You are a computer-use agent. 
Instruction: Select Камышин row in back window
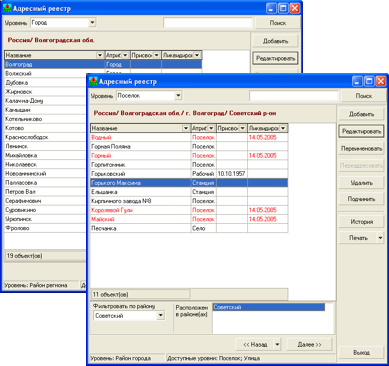(45, 110)
